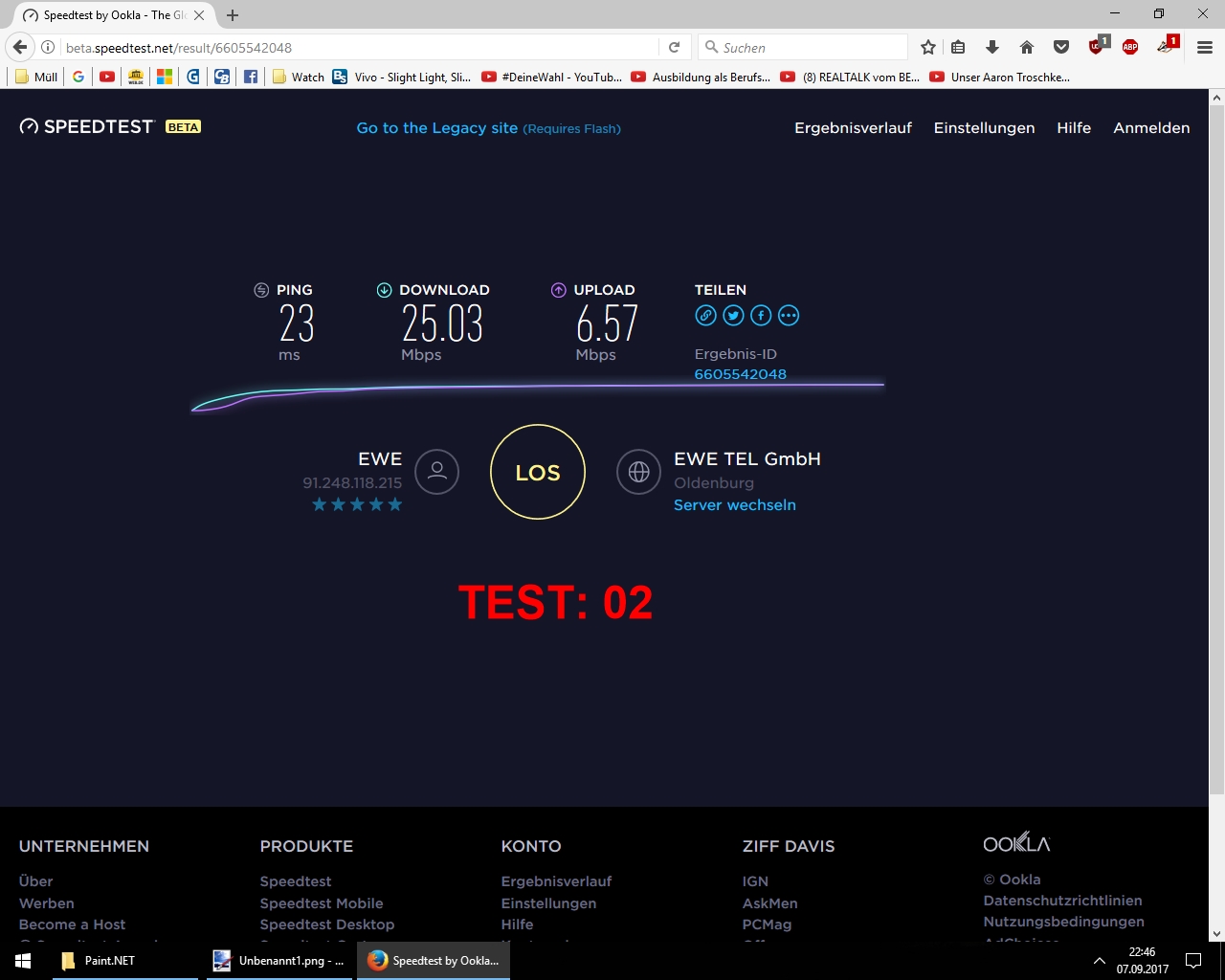Open Hilfe in the top navigation
The width and height of the screenshot is (1225, 980).
(1074, 128)
